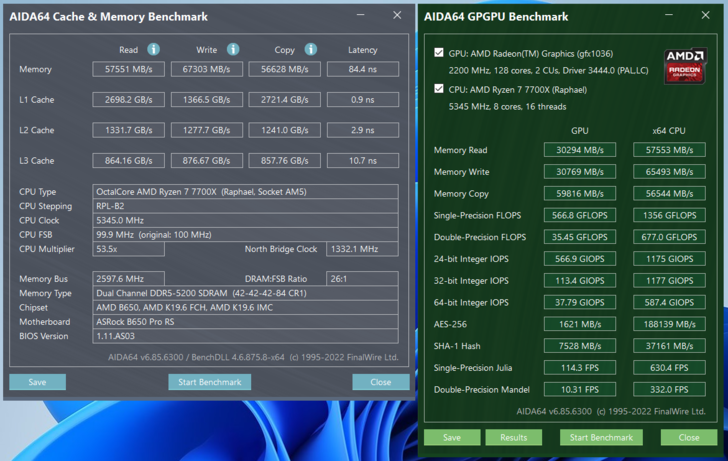Screen dimensions: 728x461
Task: Click the Close button in GPGPU window
Action: (x=688, y=437)
